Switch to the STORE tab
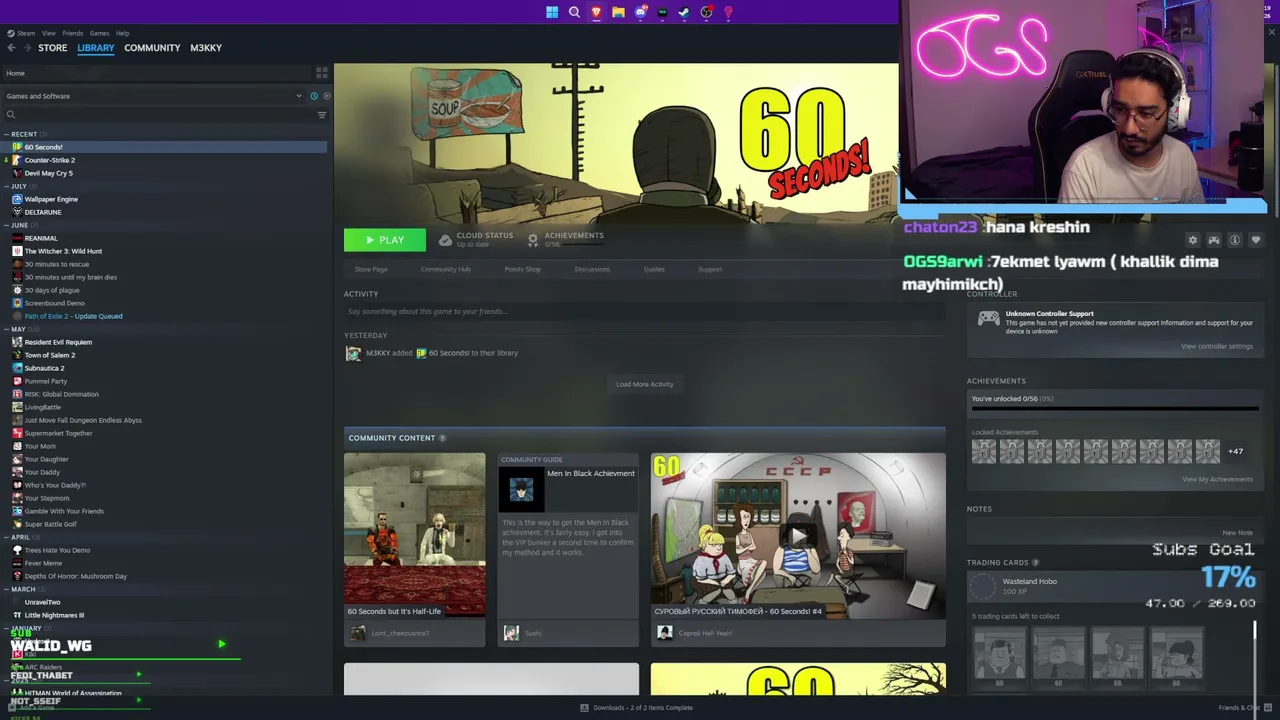1280x720 pixels. click(x=53, y=48)
